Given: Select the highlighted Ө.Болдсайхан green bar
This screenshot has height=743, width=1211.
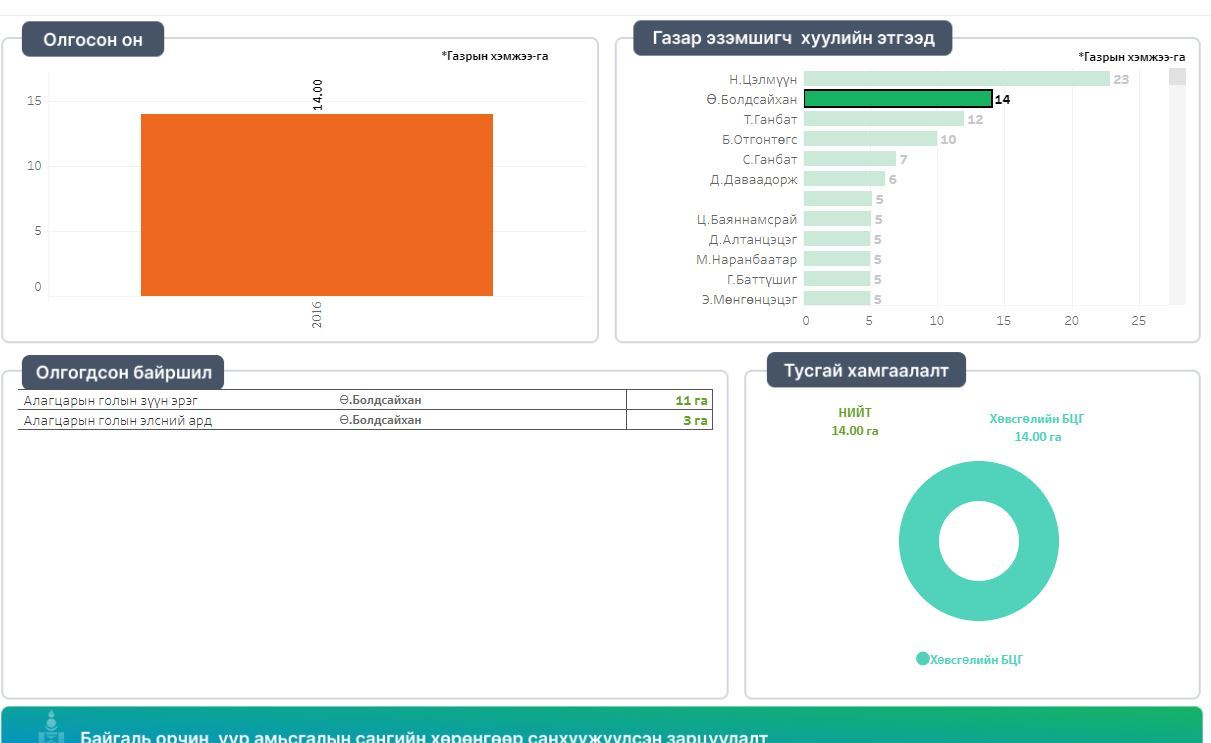Looking at the screenshot, I should click(x=898, y=99).
